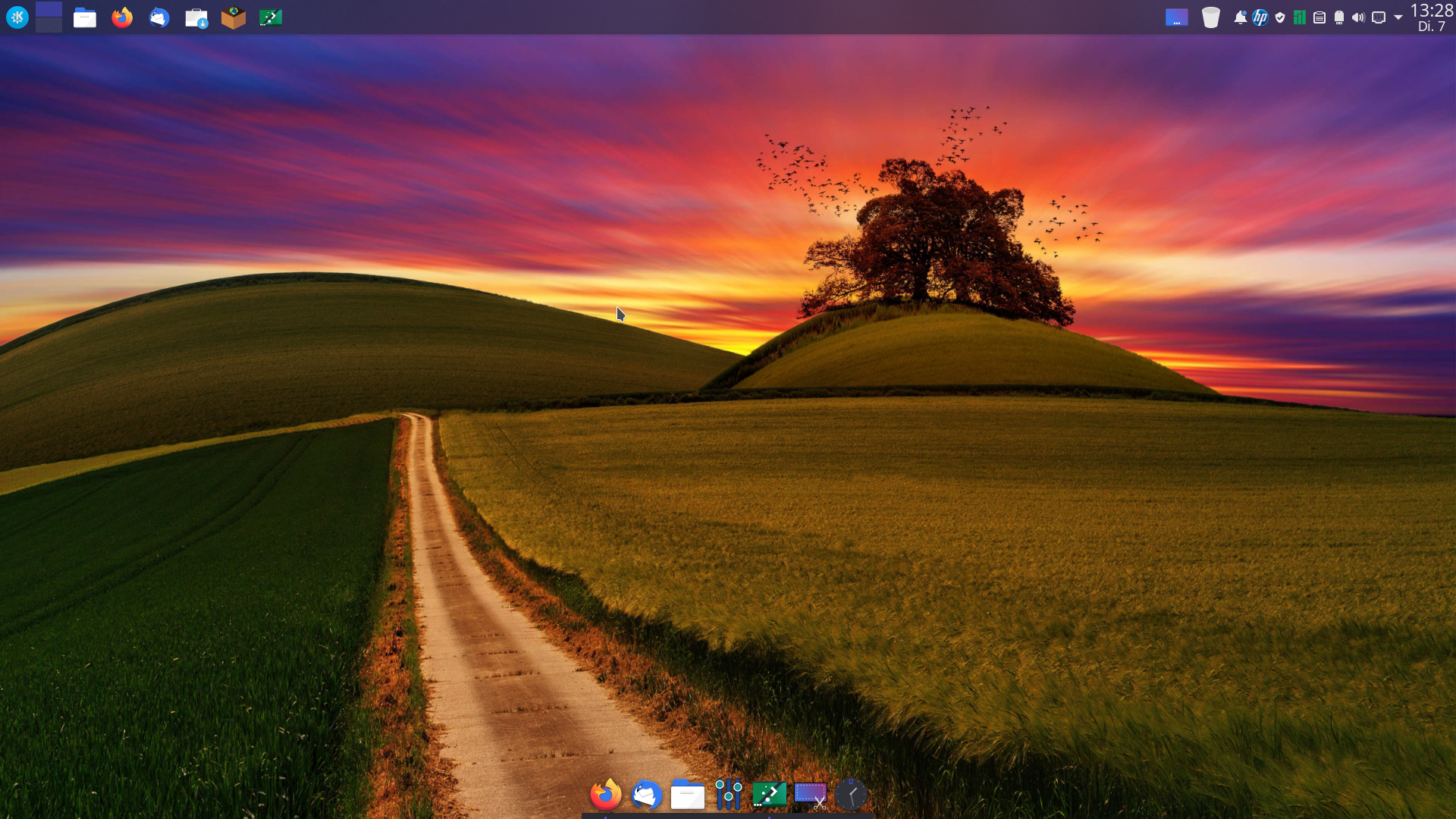Launch Firefox from the bottom dock

tap(606, 795)
